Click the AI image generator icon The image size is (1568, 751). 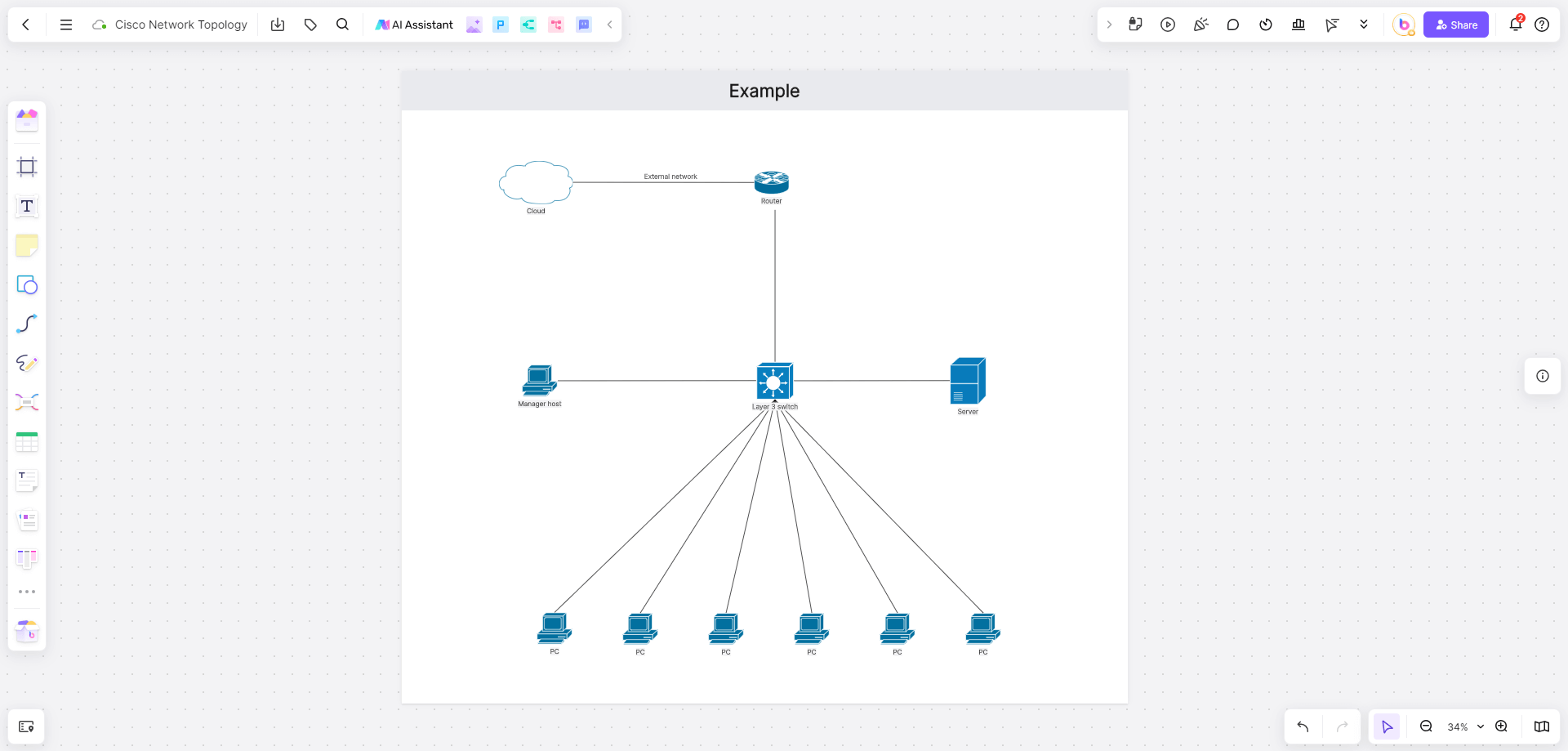pyautogui.click(x=474, y=25)
